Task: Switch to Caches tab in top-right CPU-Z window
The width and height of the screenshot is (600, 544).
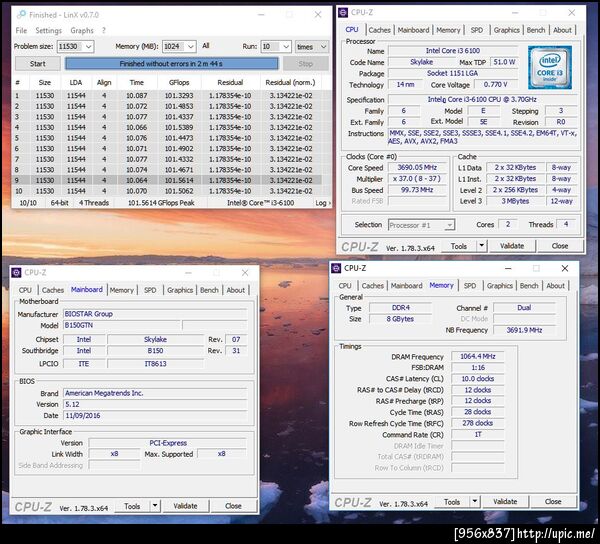Action: click(x=379, y=30)
